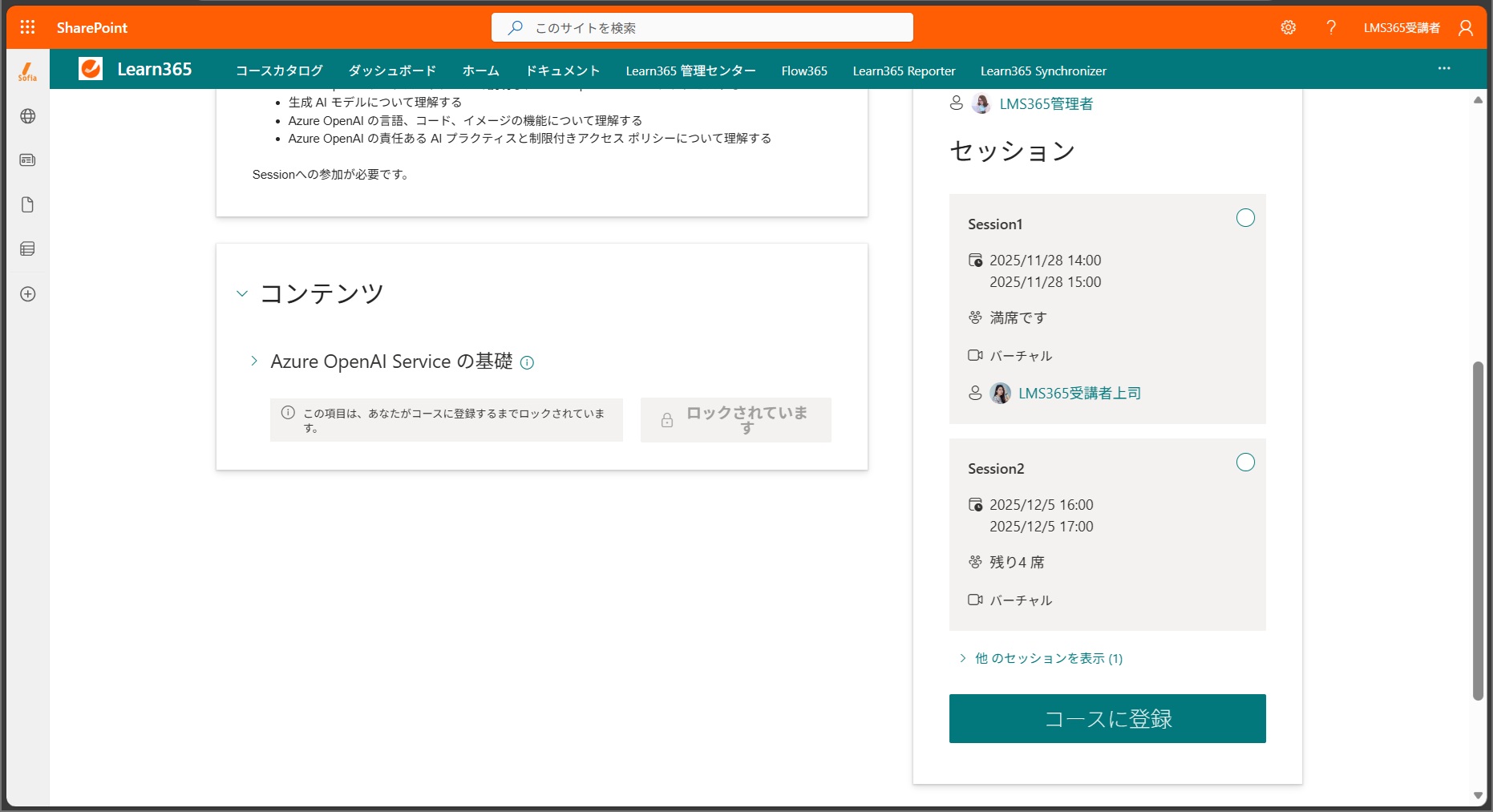
Task: Click the LMS365受講者上司 avatar in Session1
Action: [x=1000, y=393]
